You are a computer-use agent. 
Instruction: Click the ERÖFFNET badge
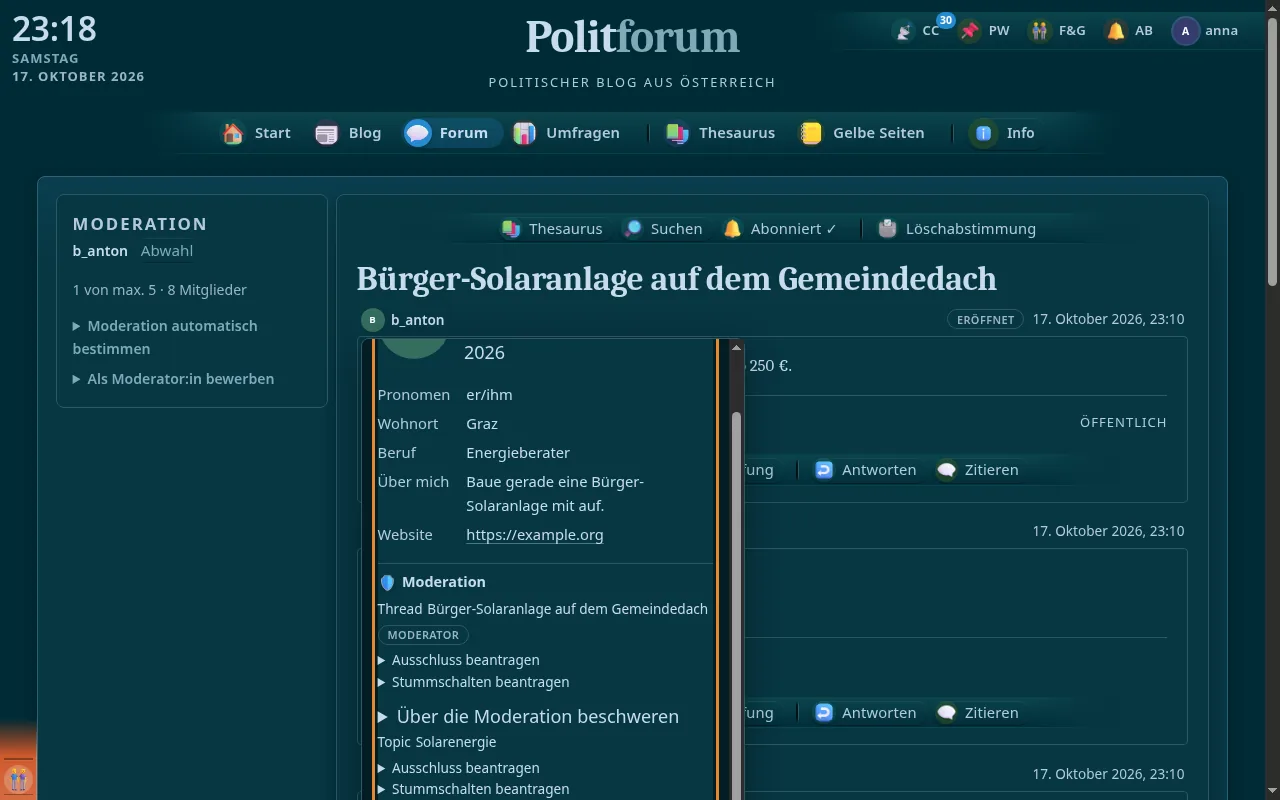tap(985, 320)
